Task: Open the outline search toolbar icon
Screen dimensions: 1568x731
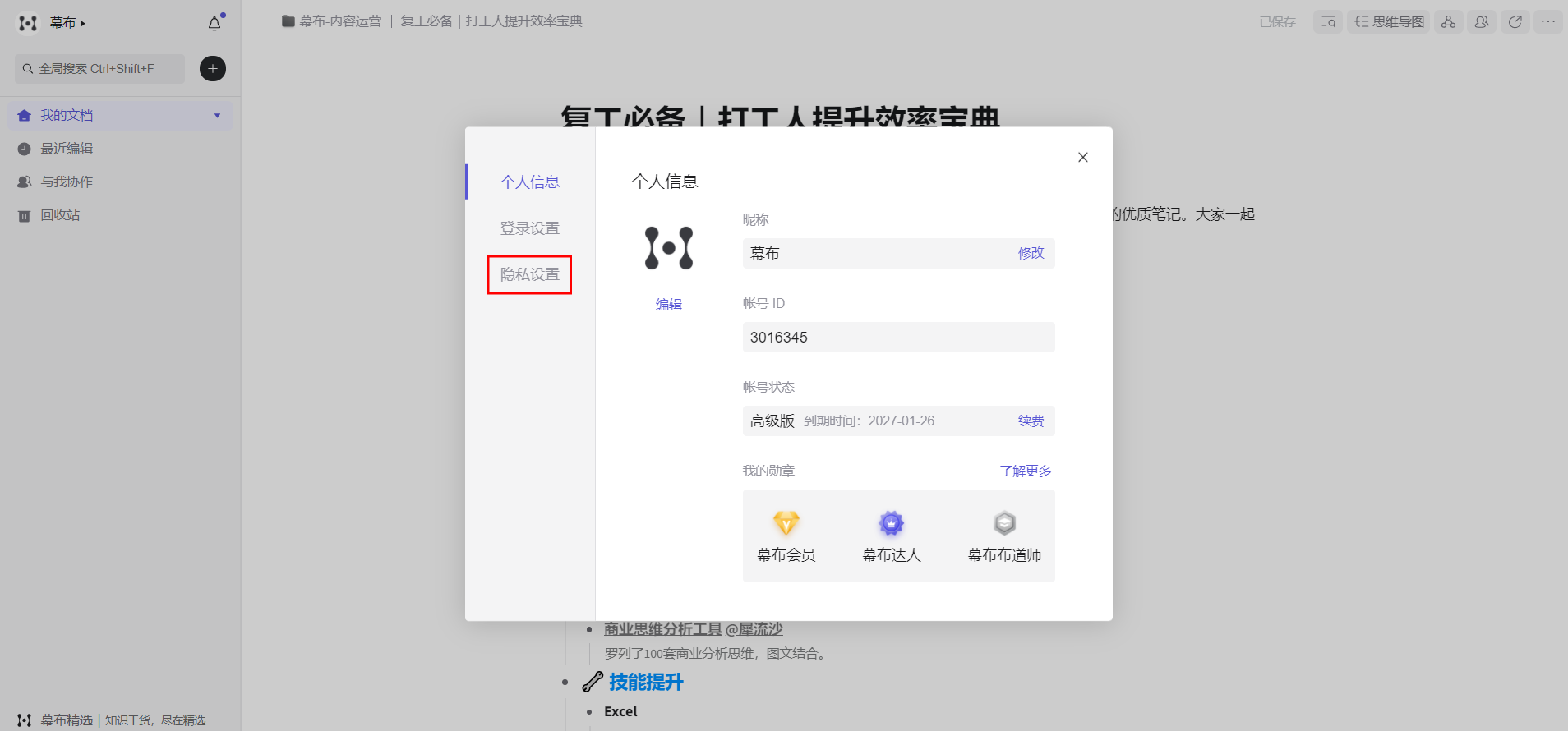Action: (x=1328, y=22)
